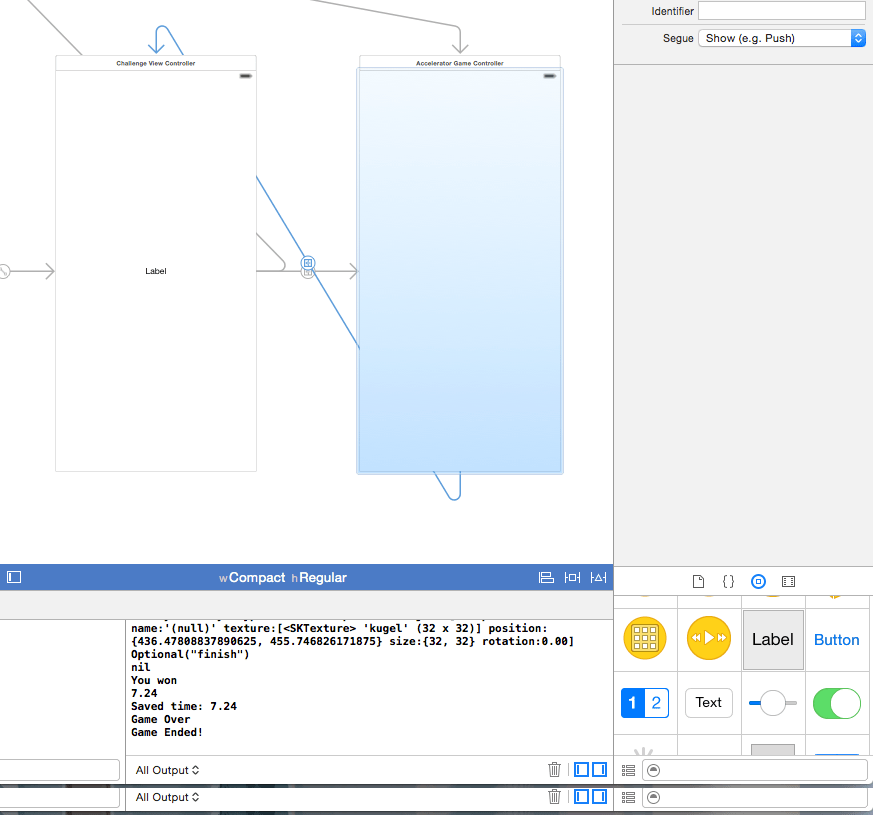Click the 'Game Ended!' console line
Screen dimensions: 873x815
click(x=167, y=733)
